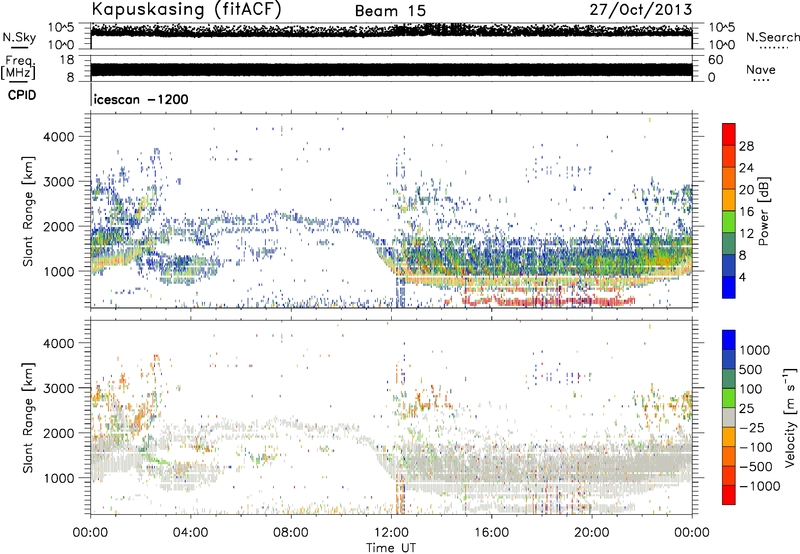Screen dimensions: 800x554
Task: Click the '3000' tick of the velocity panel range axis
Action: click(59, 388)
